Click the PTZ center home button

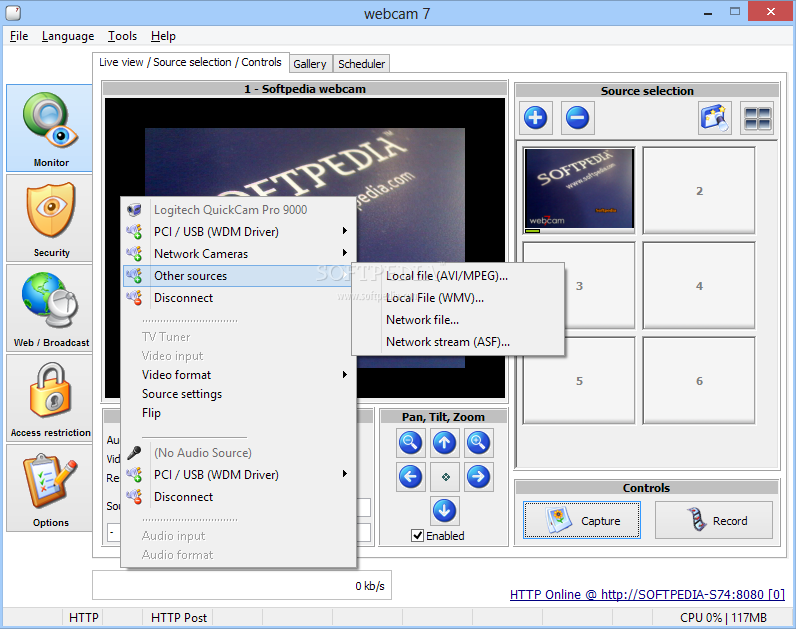click(445, 477)
